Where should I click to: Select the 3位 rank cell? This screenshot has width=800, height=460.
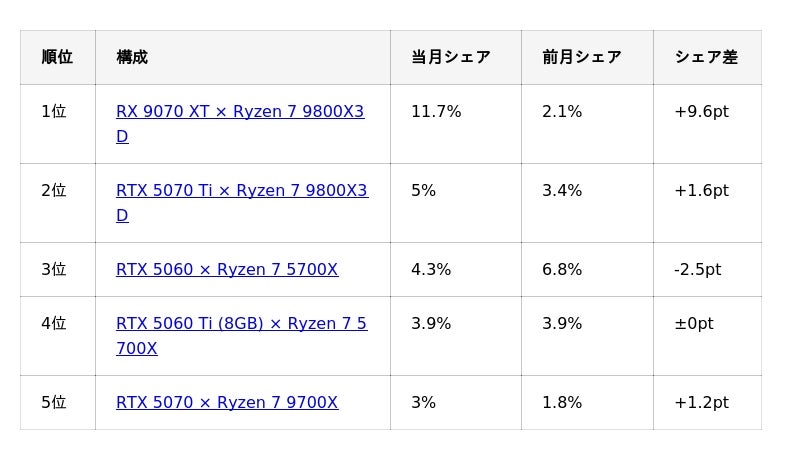[54, 270]
